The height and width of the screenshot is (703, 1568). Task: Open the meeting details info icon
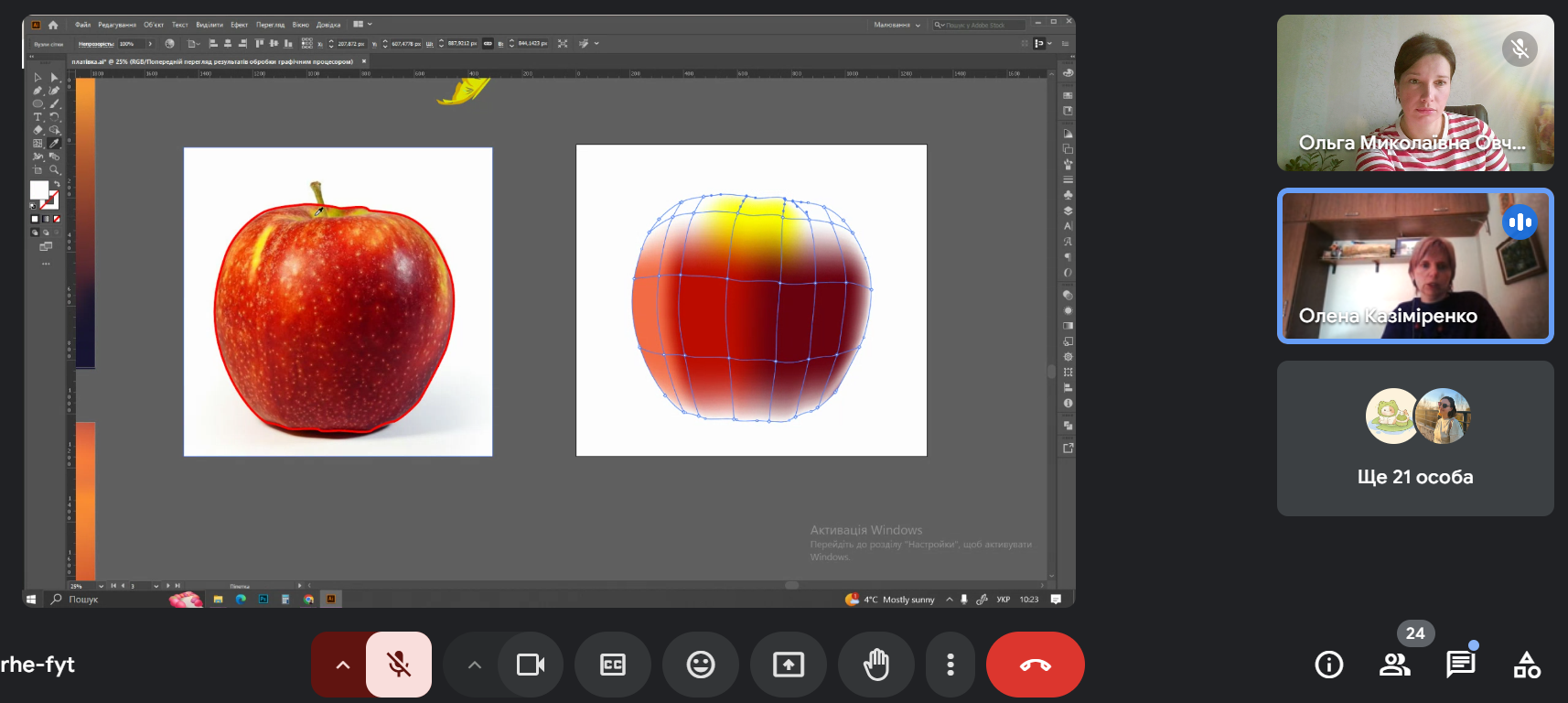(x=1328, y=665)
